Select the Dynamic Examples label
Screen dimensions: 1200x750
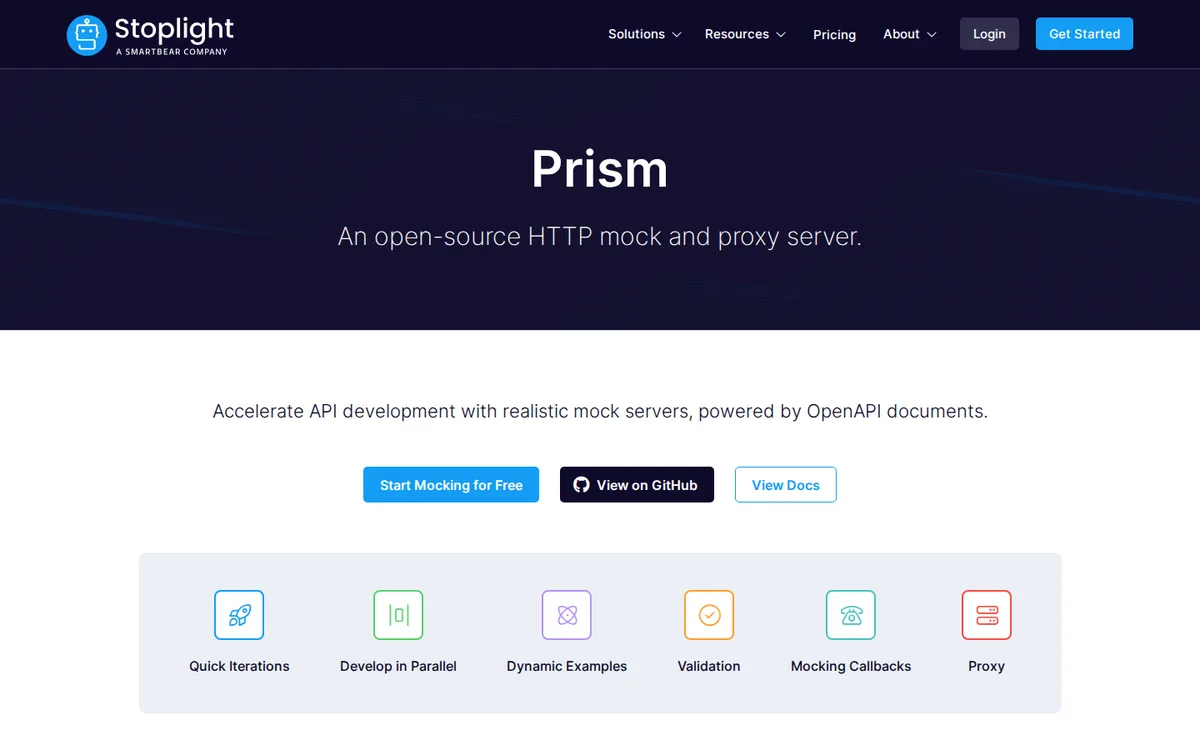click(x=567, y=666)
